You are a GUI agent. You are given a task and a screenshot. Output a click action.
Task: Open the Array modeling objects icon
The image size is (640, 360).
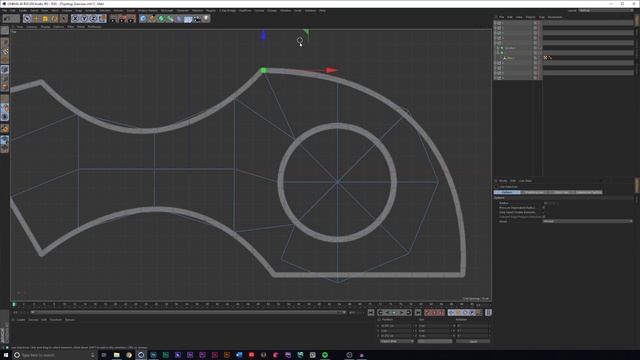[x=170, y=18]
